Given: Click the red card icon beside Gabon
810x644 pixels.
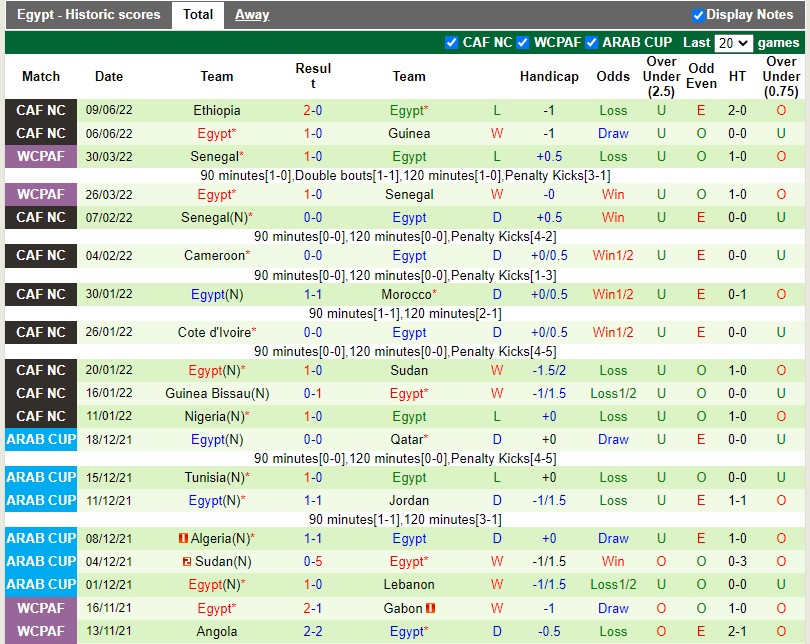Looking at the screenshot, I should coord(430,608).
